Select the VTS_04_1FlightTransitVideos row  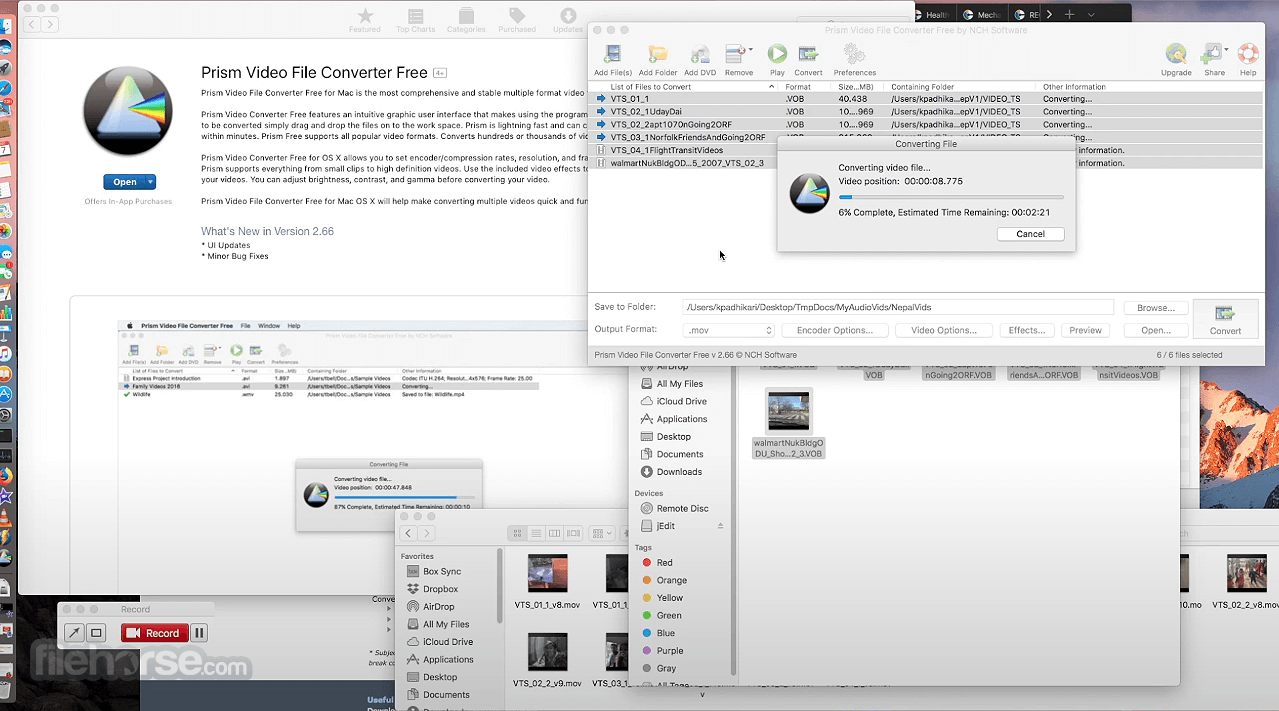coord(926,150)
